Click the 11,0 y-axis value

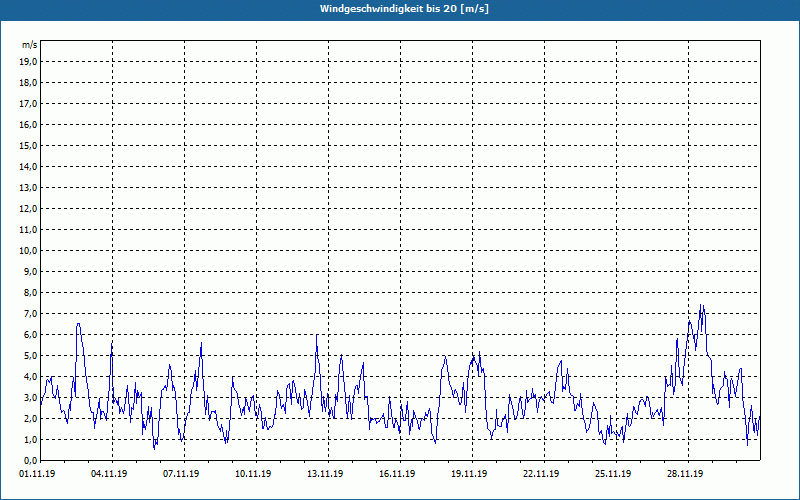tap(29, 230)
